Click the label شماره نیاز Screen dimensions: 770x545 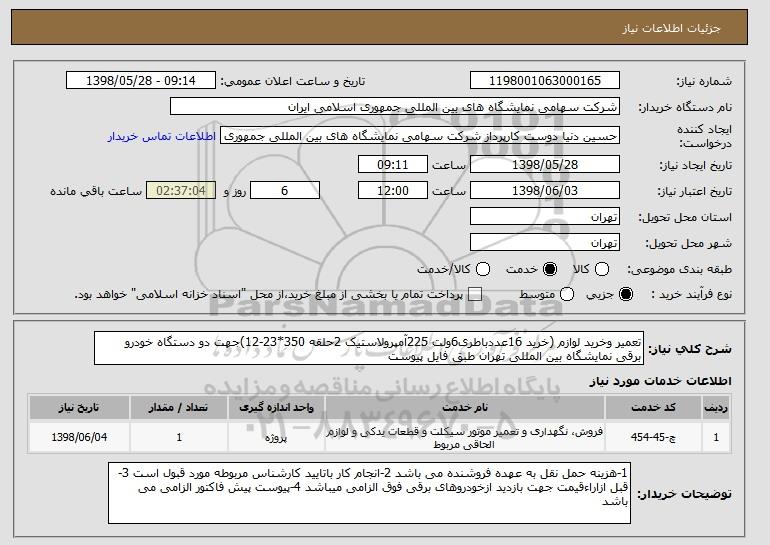pyautogui.click(x=704, y=82)
